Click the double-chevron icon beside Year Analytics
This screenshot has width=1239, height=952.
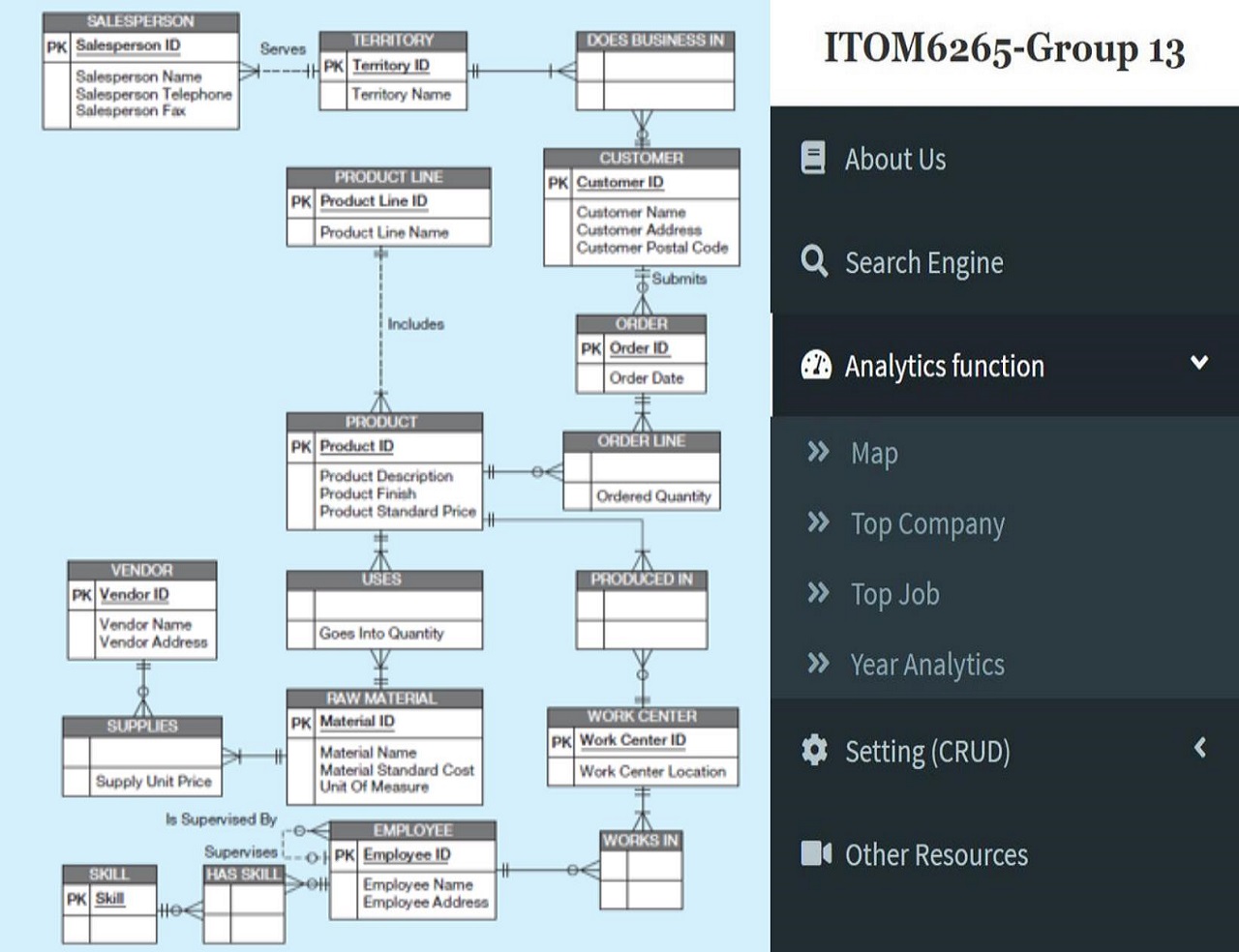[819, 664]
